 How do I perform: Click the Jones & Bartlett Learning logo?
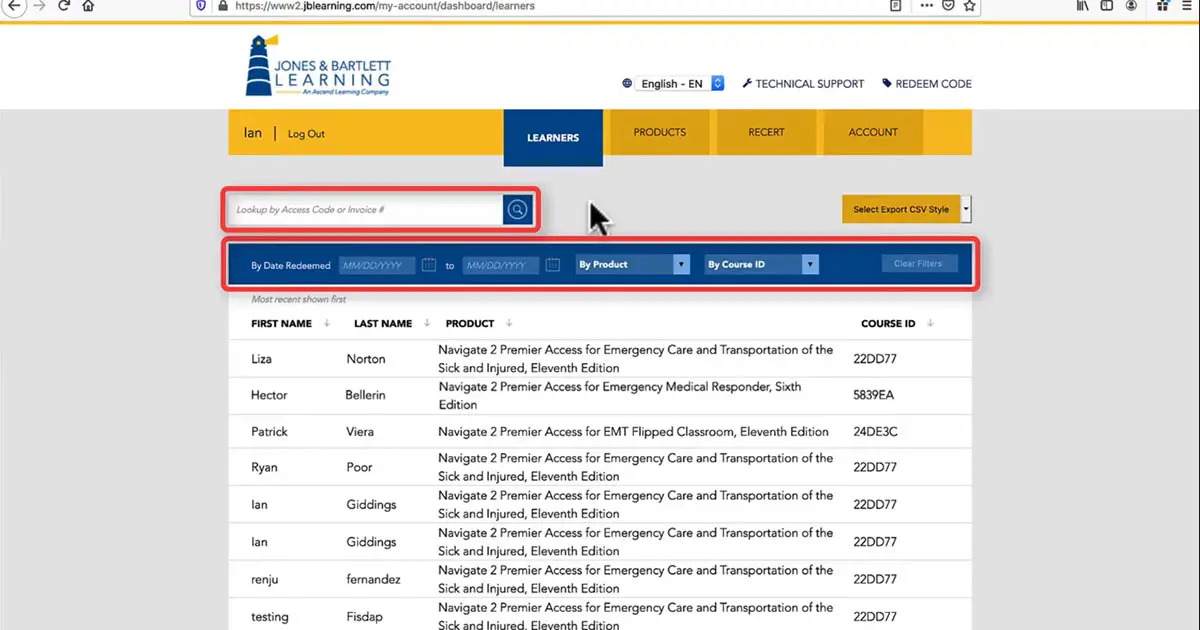(x=318, y=67)
